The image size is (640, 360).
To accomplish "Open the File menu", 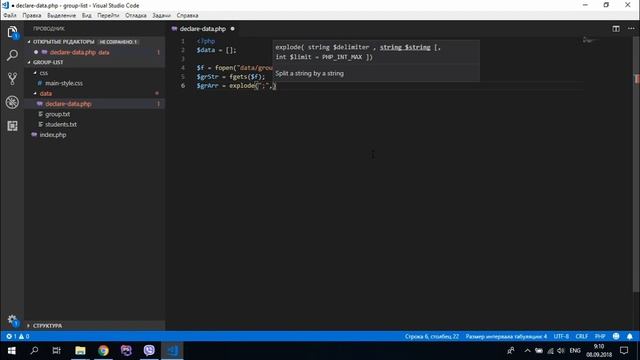I will pyautogui.click(x=10, y=16).
